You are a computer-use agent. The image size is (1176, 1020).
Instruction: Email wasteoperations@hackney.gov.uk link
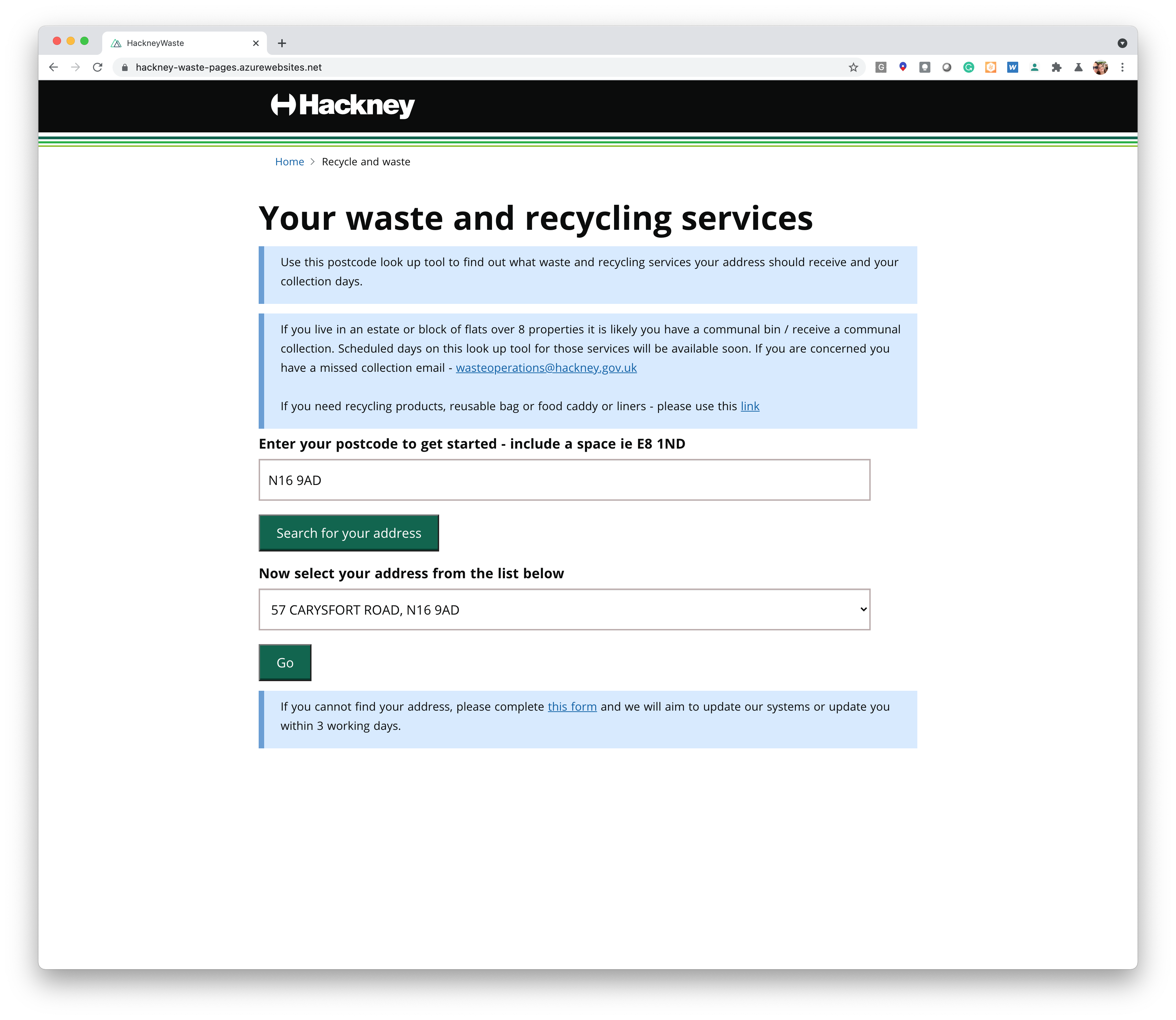tap(546, 368)
